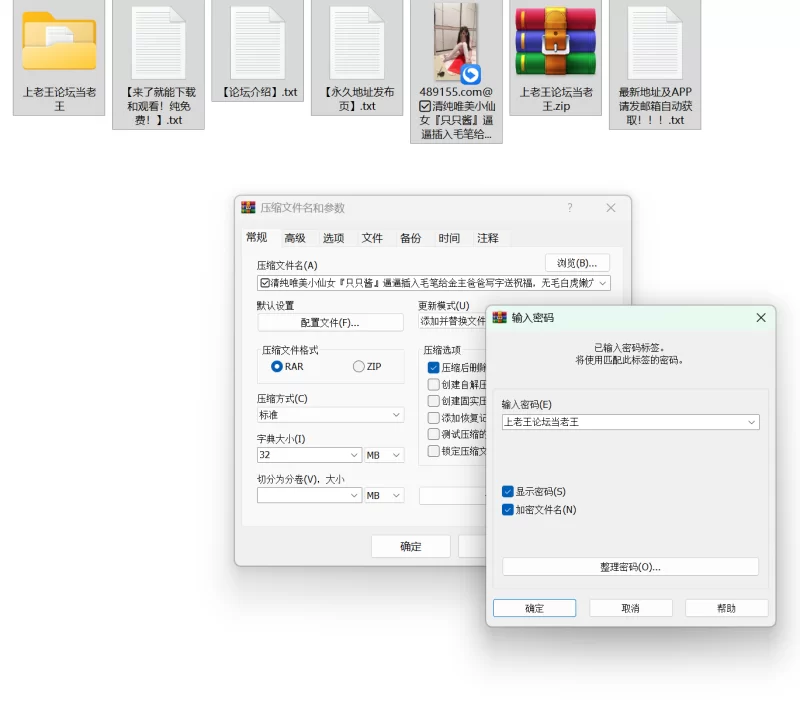
Task: Toggle the 显示密码(S) checkbox
Action: pyautogui.click(x=508, y=491)
